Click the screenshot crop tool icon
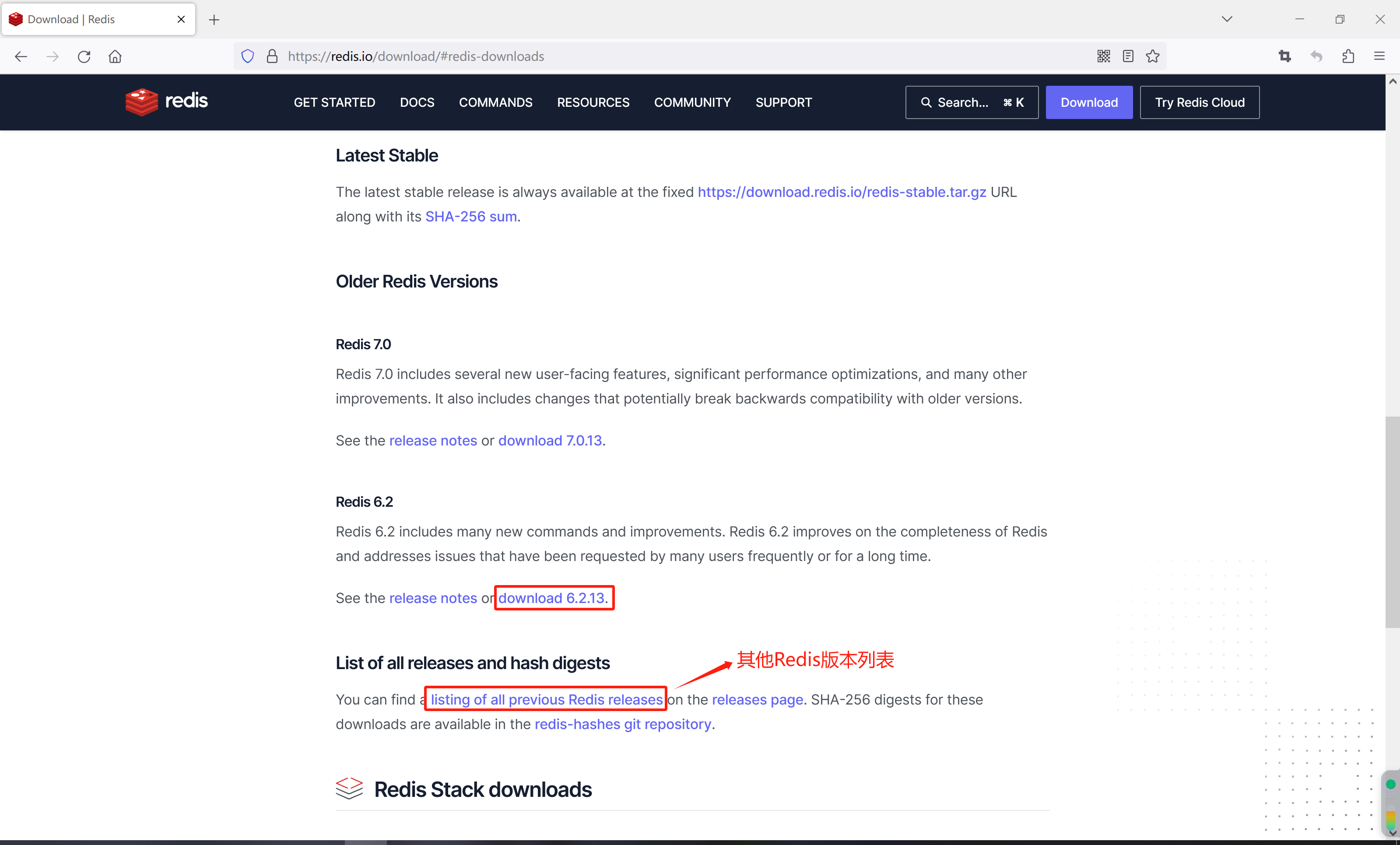The image size is (1400, 845). tap(1284, 56)
